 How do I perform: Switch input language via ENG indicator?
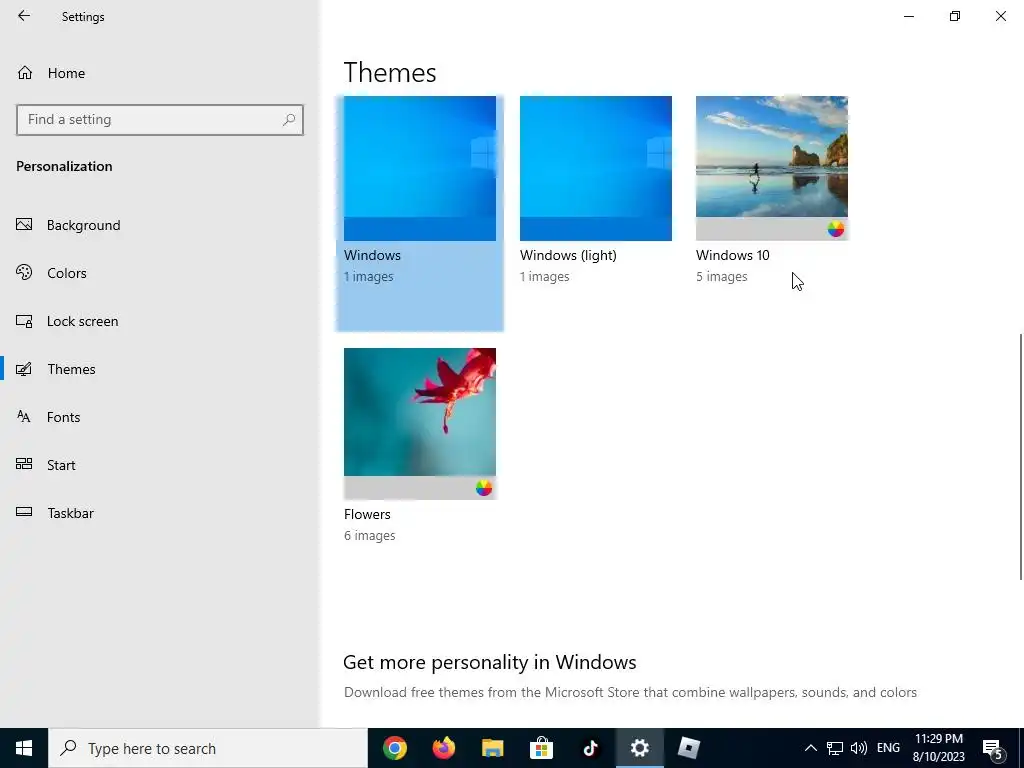click(x=888, y=748)
